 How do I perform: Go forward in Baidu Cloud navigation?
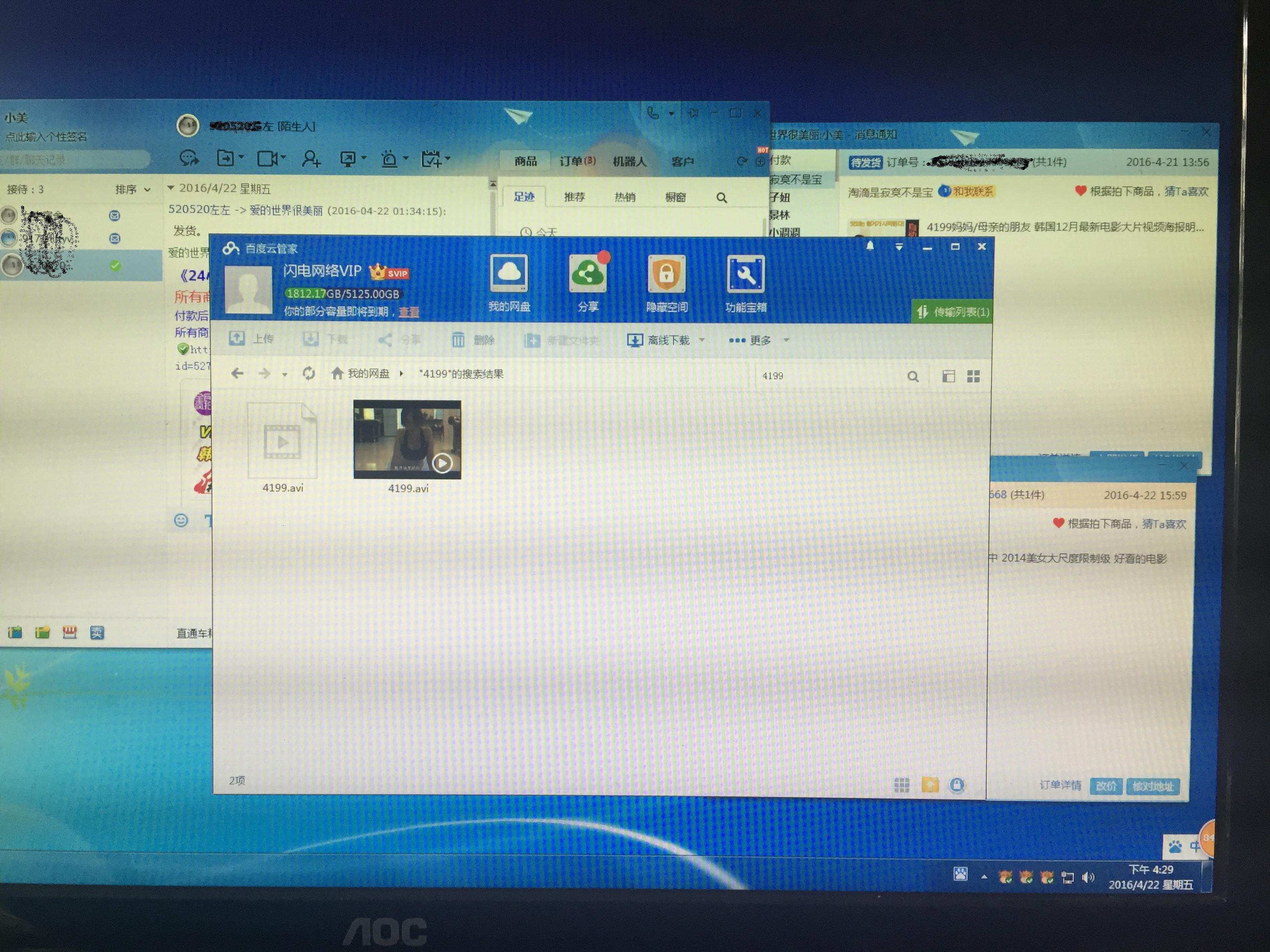pos(264,374)
